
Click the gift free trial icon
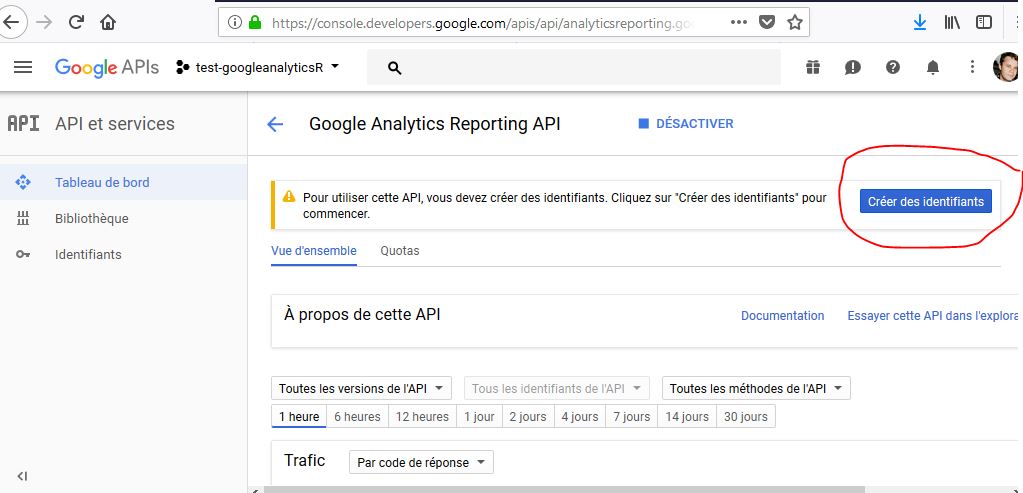(812, 67)
